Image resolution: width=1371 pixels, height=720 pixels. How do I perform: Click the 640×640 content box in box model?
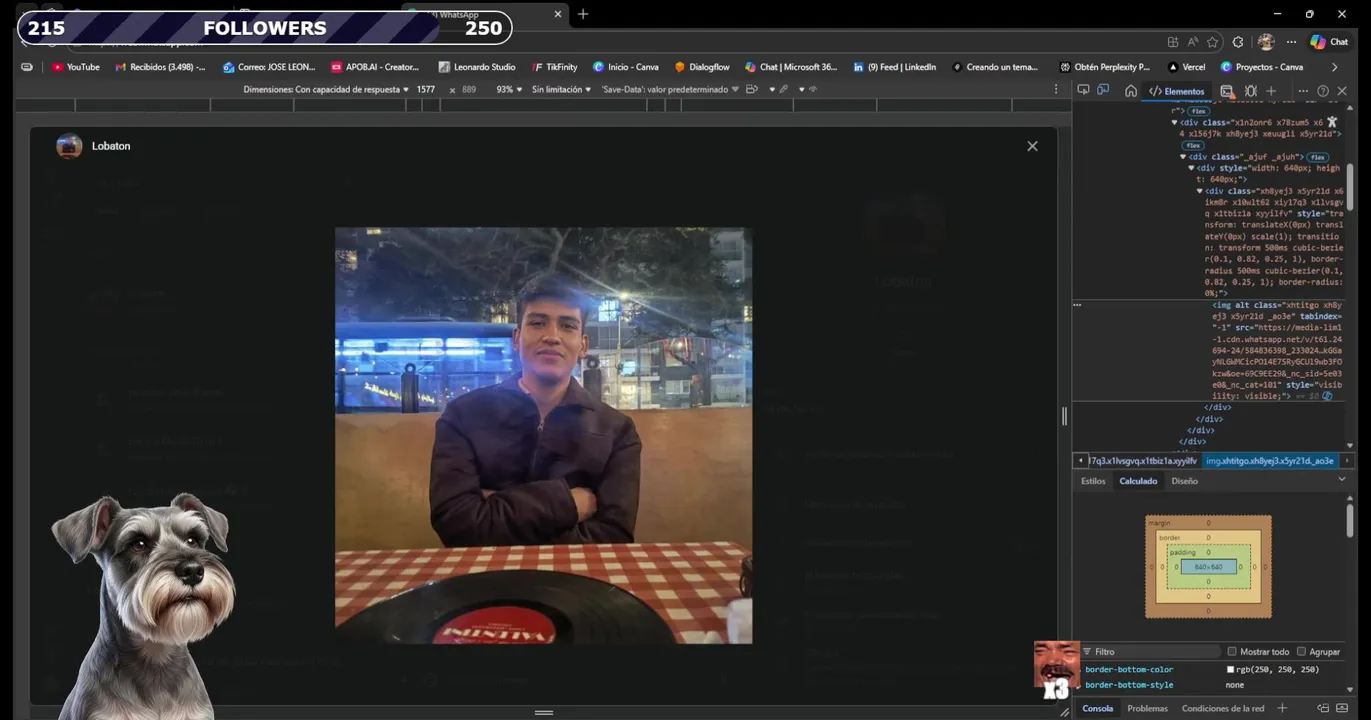1208,567
